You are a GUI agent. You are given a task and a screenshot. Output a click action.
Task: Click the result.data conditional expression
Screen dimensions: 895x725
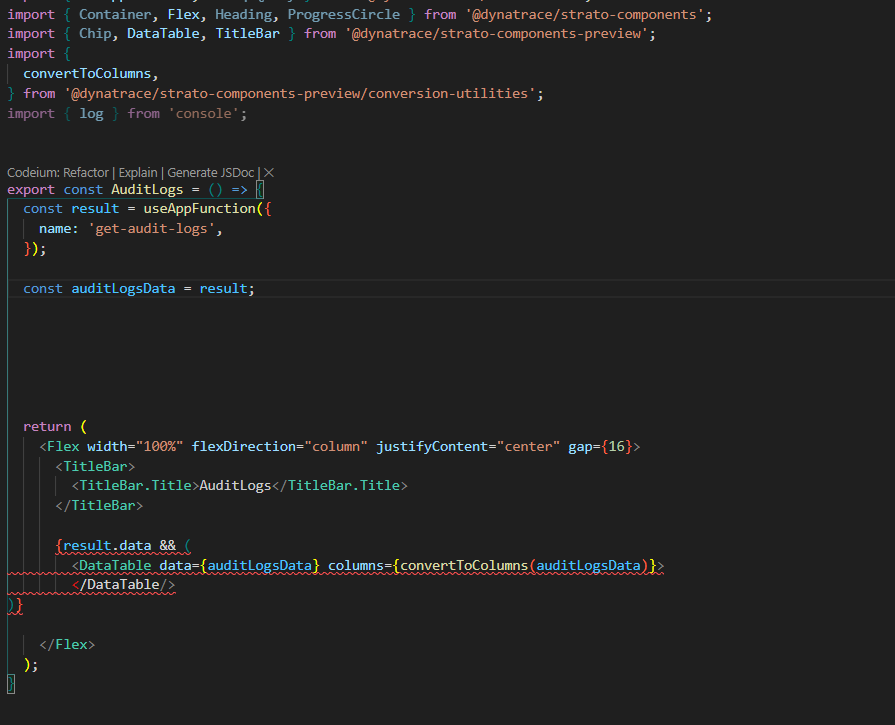coord(107,546)
